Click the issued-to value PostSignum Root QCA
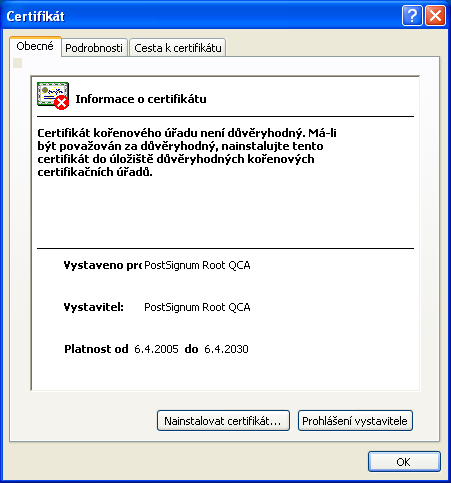Image resolution: width=451 pixels, height=483 pixels. point(197,265)
